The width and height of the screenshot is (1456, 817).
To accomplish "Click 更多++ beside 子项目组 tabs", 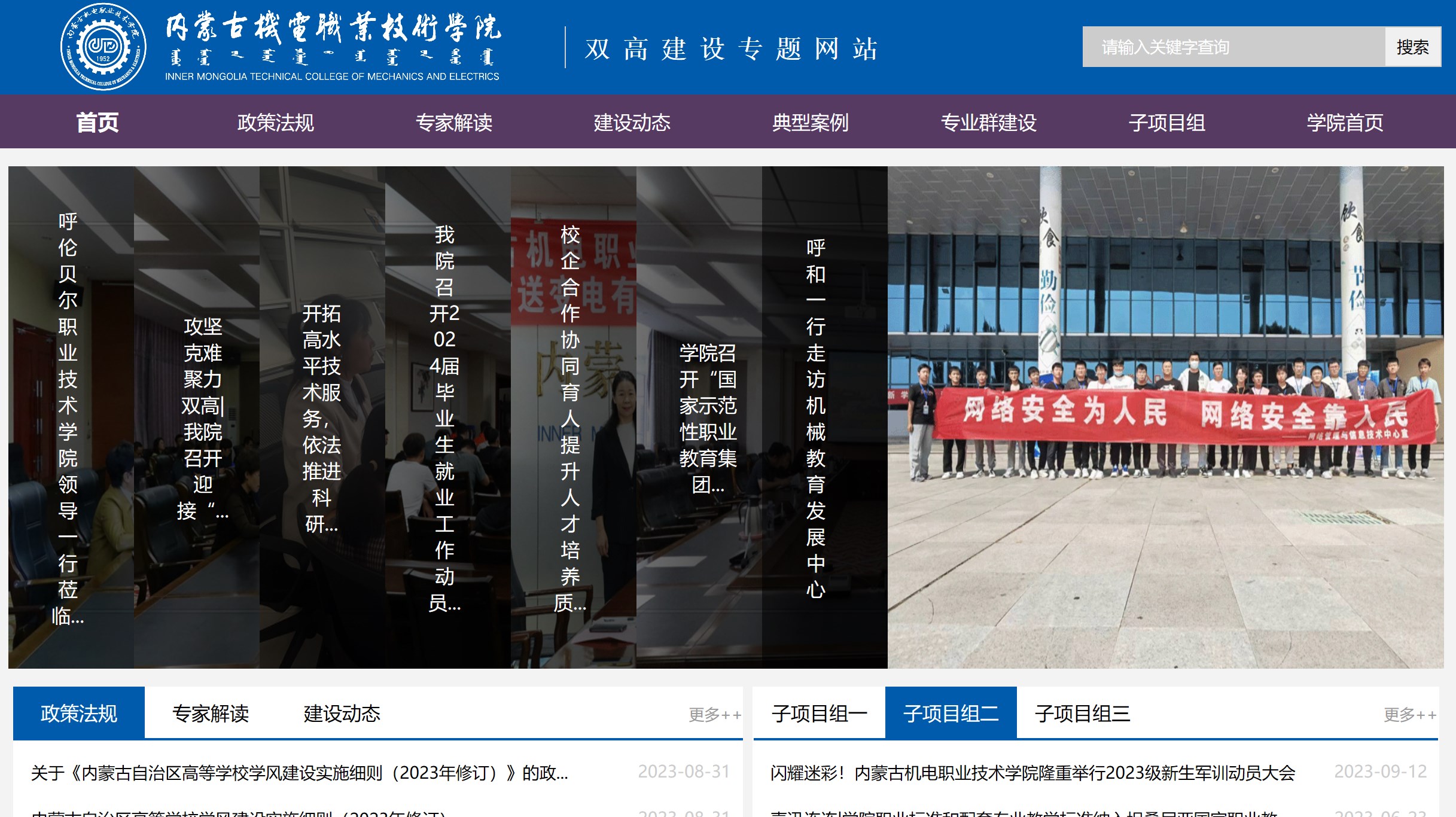I will (1409, 714).
